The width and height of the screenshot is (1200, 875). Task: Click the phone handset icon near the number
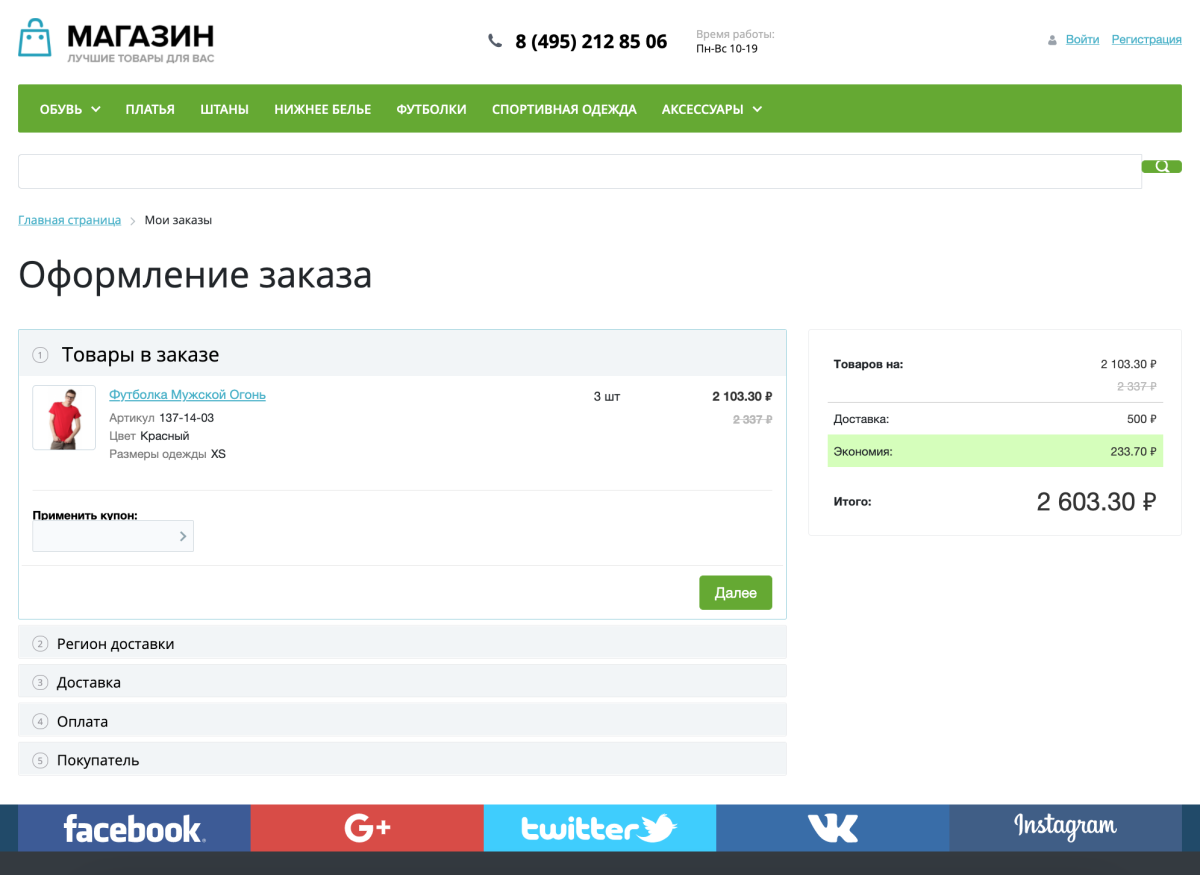click(x=494, y=40)
